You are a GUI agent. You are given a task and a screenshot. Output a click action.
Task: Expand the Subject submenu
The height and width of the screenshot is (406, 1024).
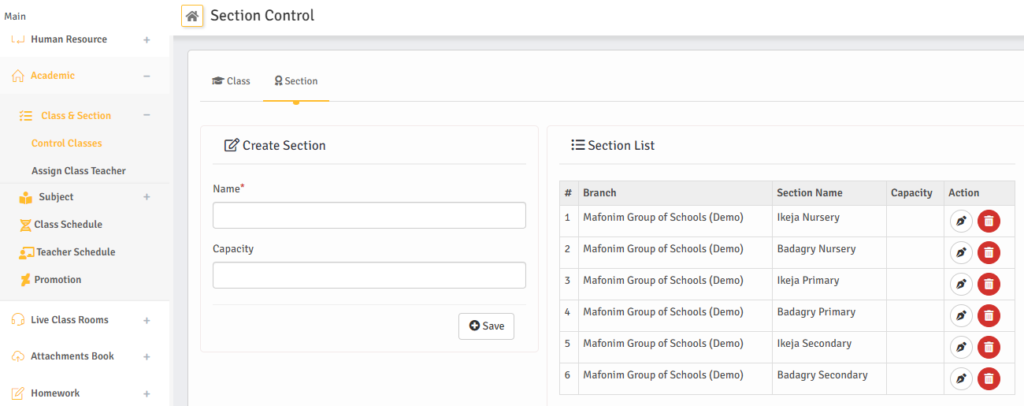coord(147,197)
